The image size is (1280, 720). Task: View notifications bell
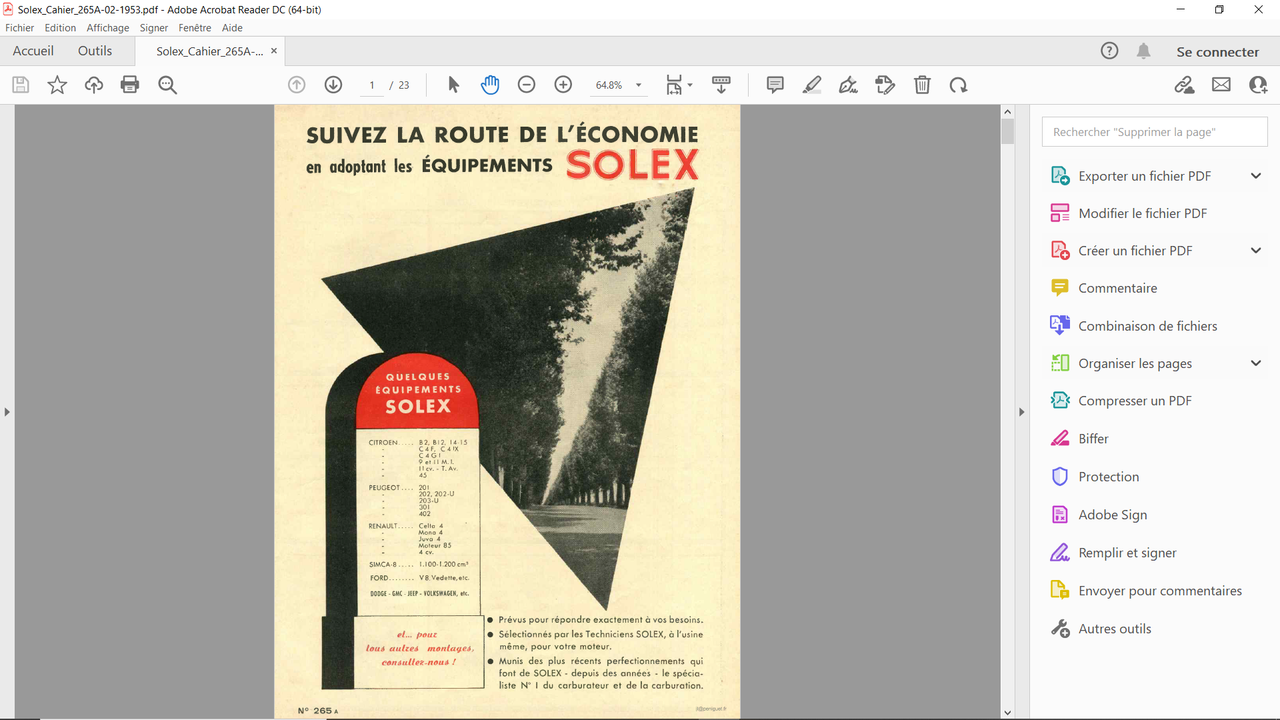click(1143, 51)
